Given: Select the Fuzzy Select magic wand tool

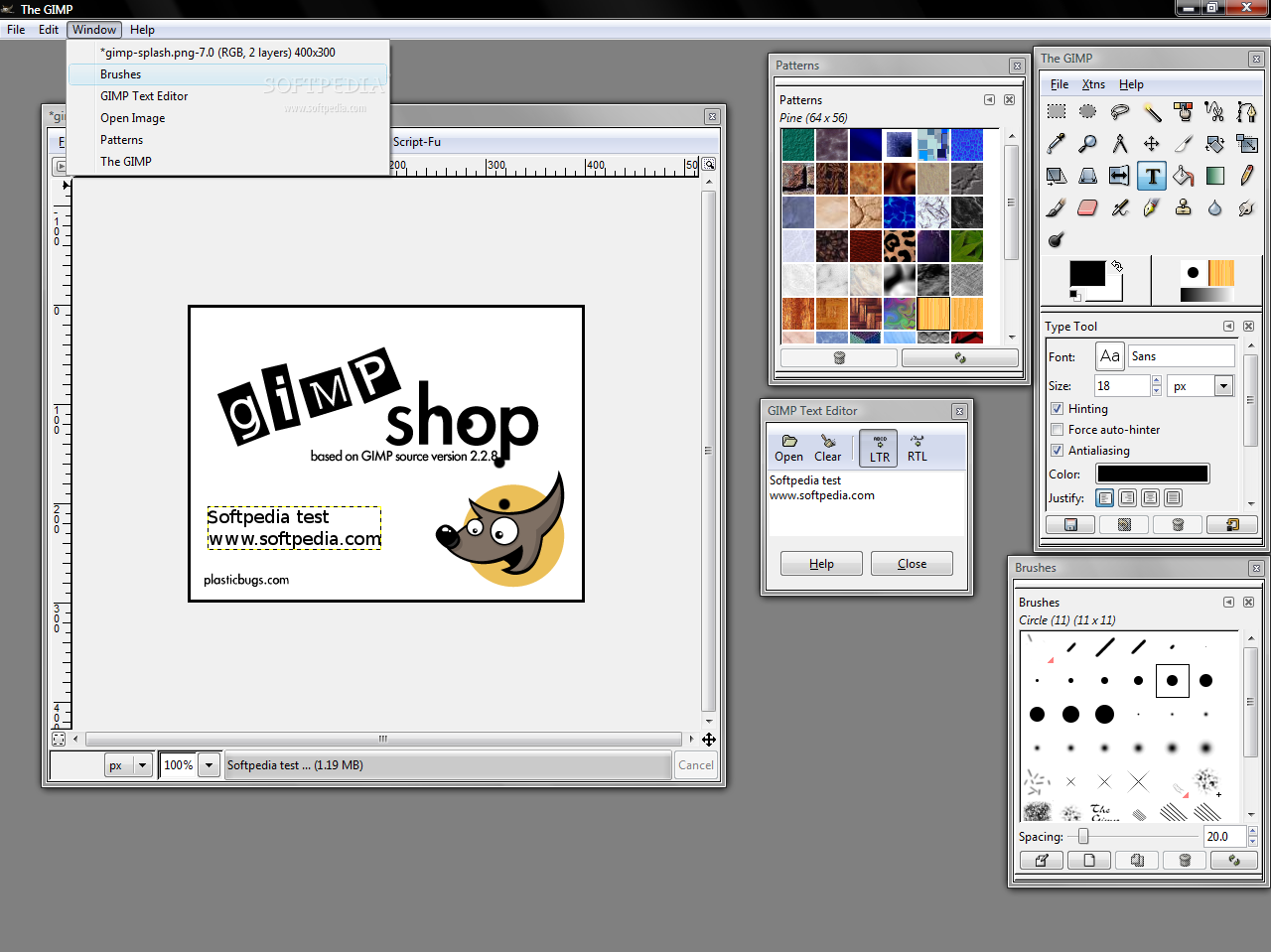Looking at the screenshot, I should tap(1152, 112).
